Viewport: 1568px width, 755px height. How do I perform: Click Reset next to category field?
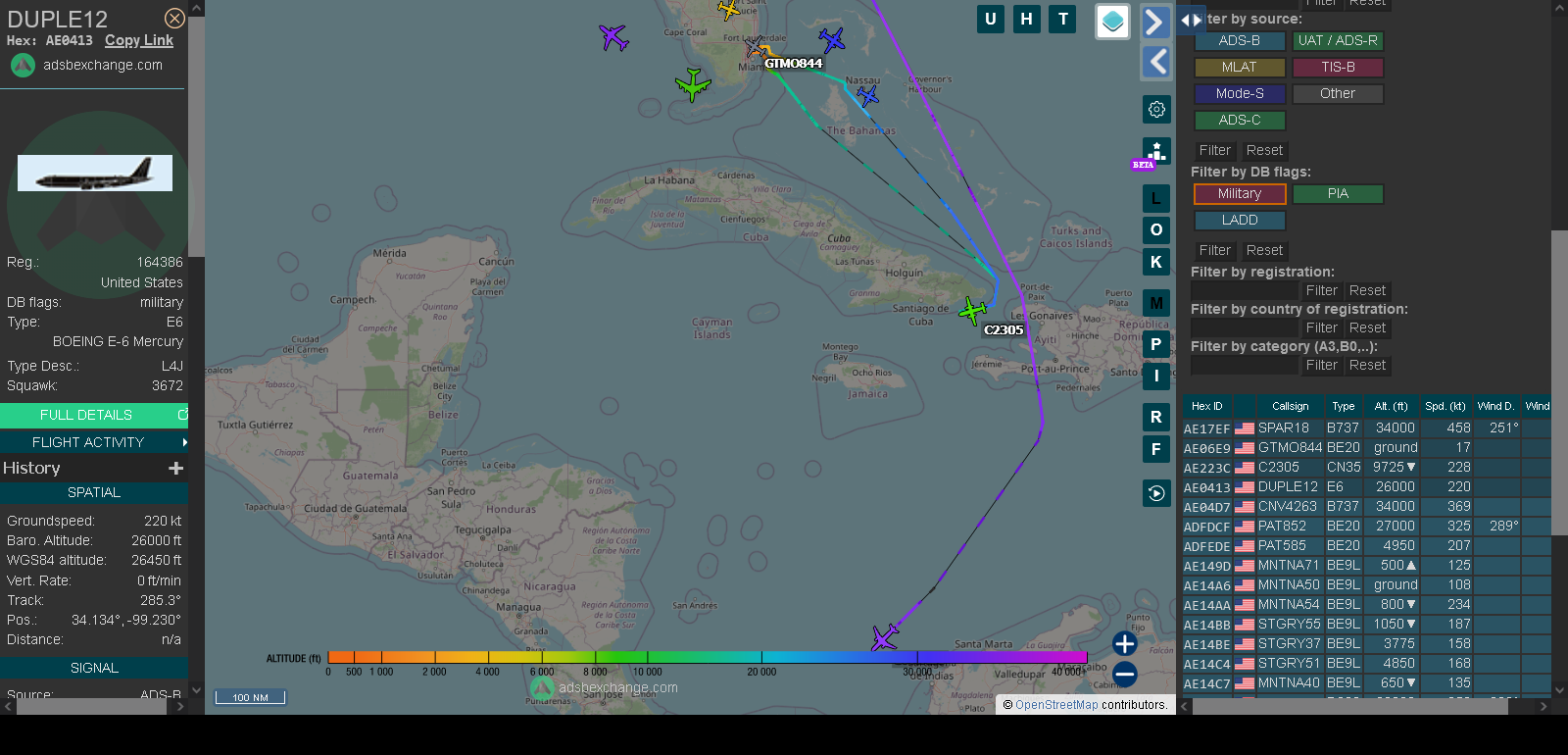point(1368,366)
